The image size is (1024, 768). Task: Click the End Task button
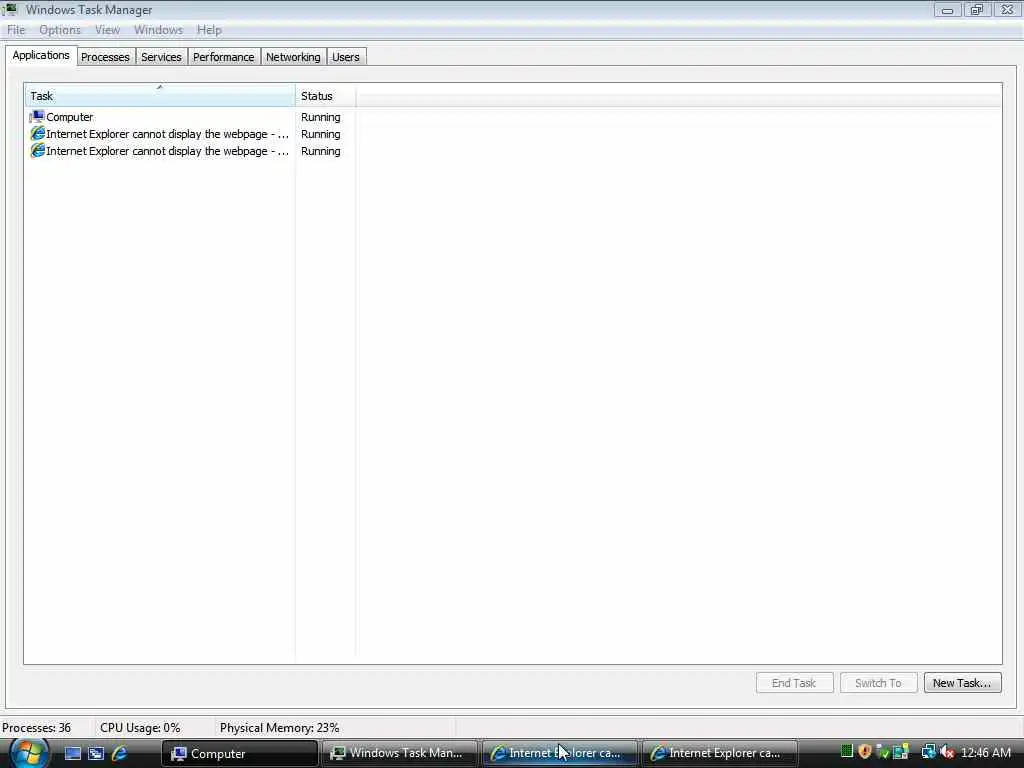coord(794,682)
